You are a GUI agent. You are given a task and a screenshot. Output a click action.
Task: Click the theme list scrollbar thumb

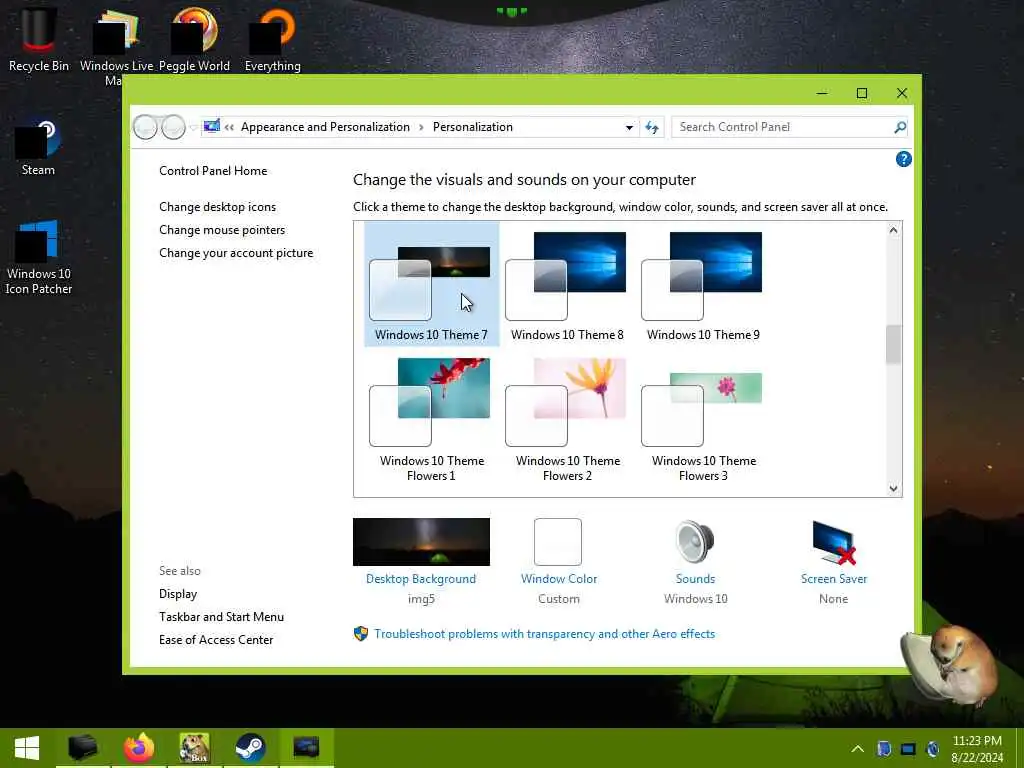click(x=893, y=344)
